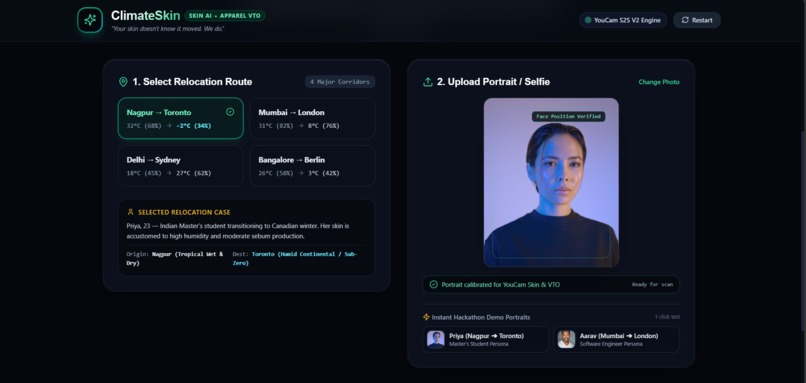Click the calibrated checkmark icon
Viewport: 806px width, 383px height.
click(433, 284)
